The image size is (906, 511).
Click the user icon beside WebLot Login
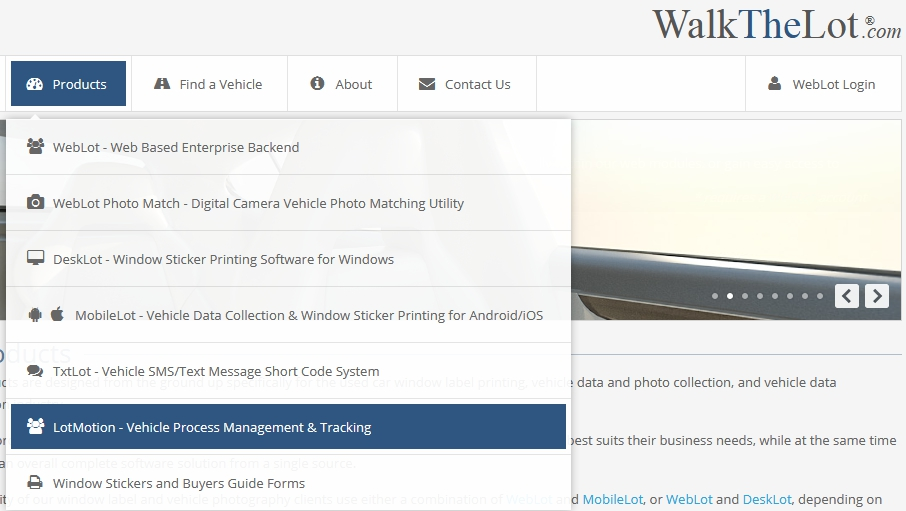[775, 84]
